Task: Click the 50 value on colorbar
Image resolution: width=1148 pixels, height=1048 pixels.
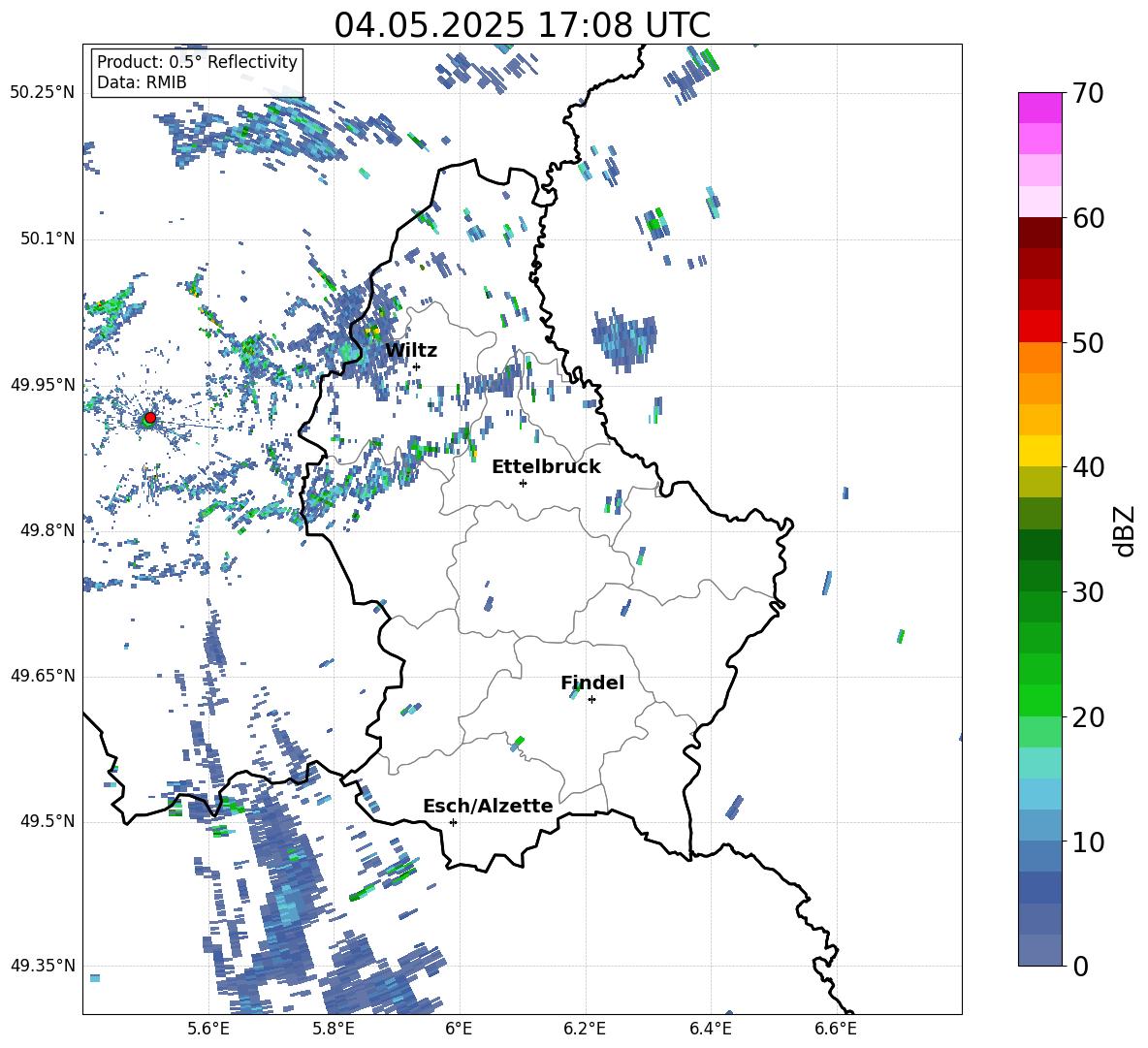Action: point(1088,343)
